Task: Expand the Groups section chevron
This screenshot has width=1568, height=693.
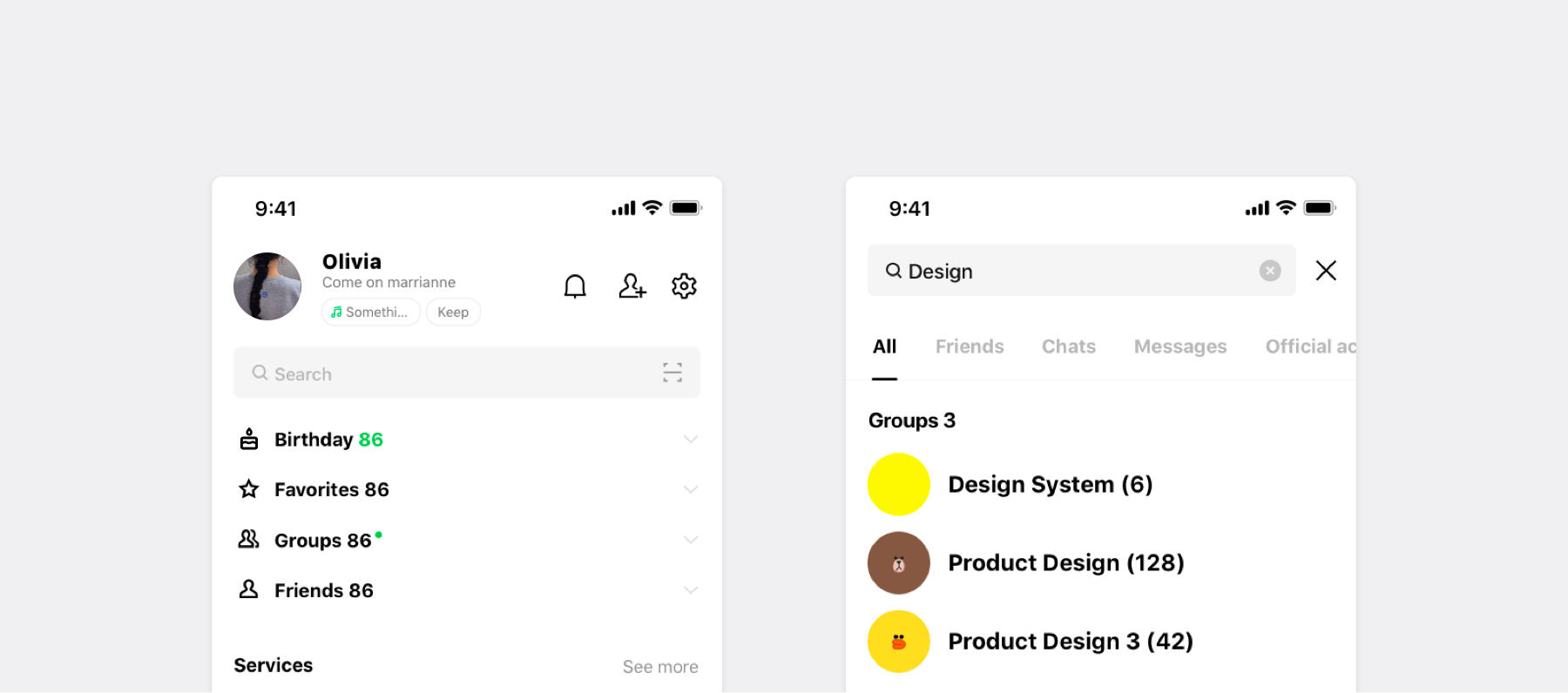Action: click(690, 540)
